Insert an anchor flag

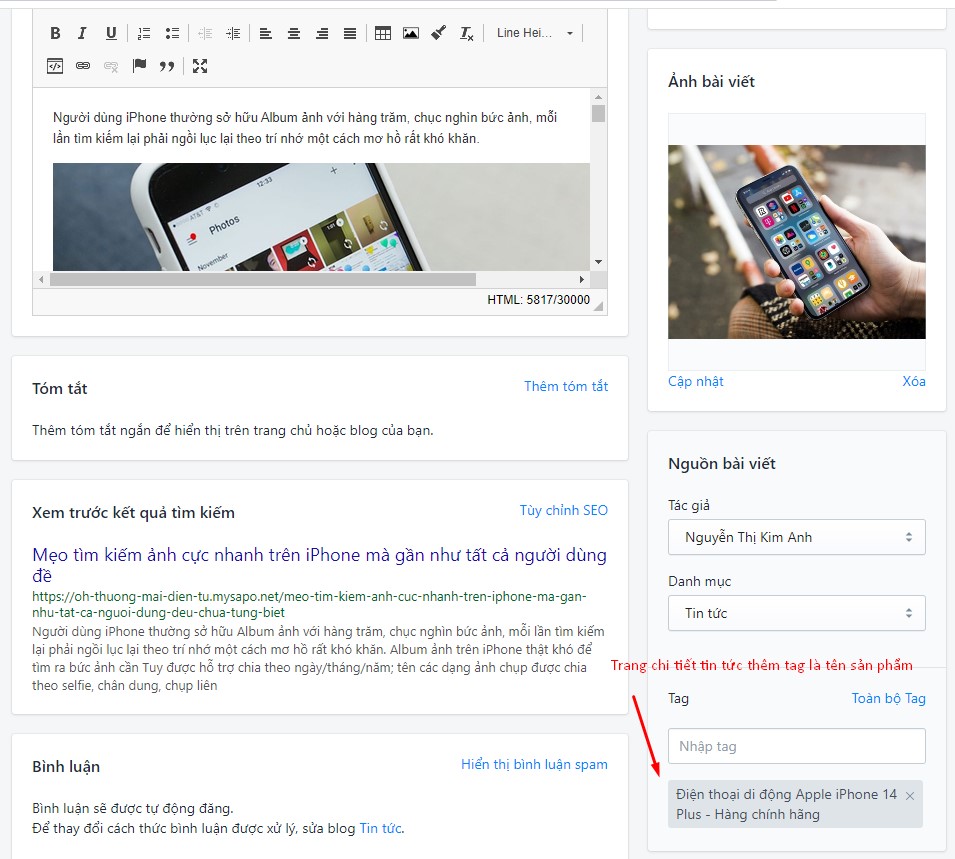point(139,66)
